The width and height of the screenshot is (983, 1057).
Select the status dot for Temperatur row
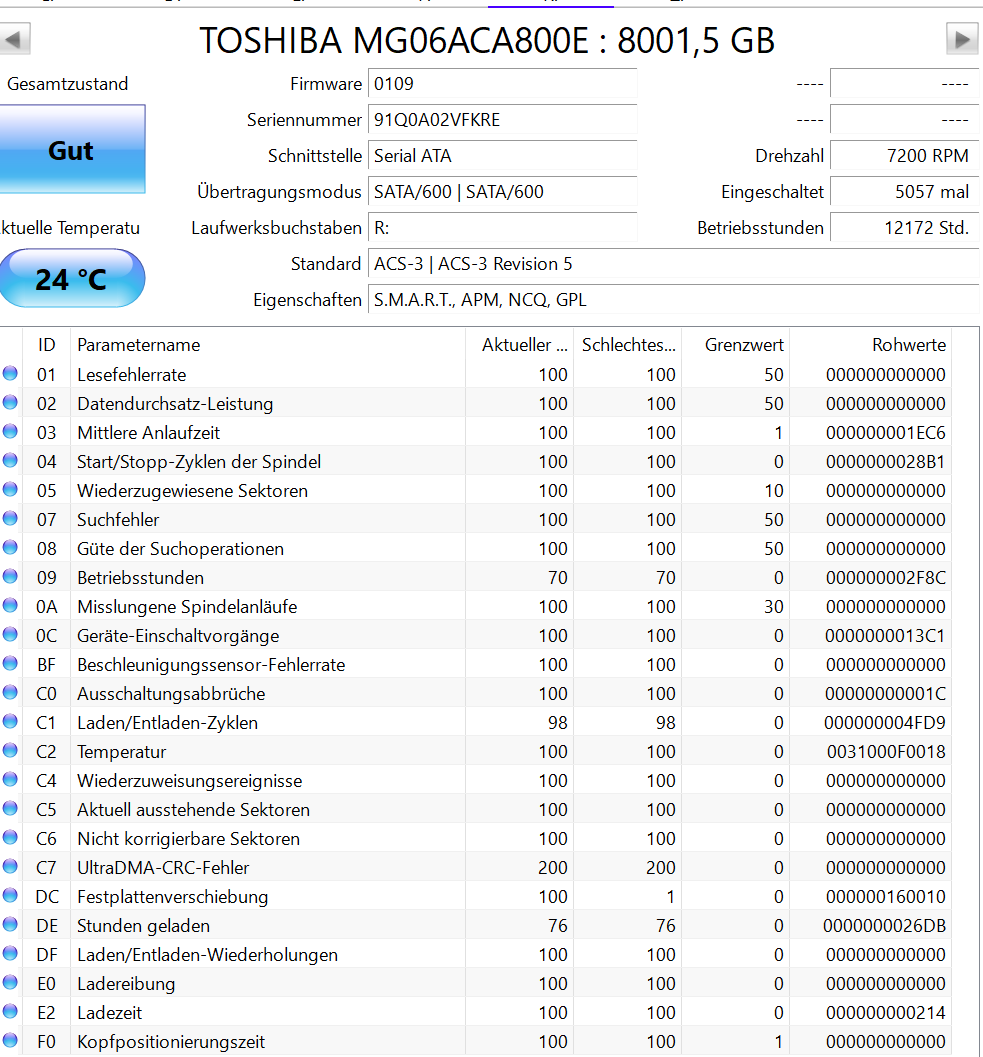coord(10,750)
